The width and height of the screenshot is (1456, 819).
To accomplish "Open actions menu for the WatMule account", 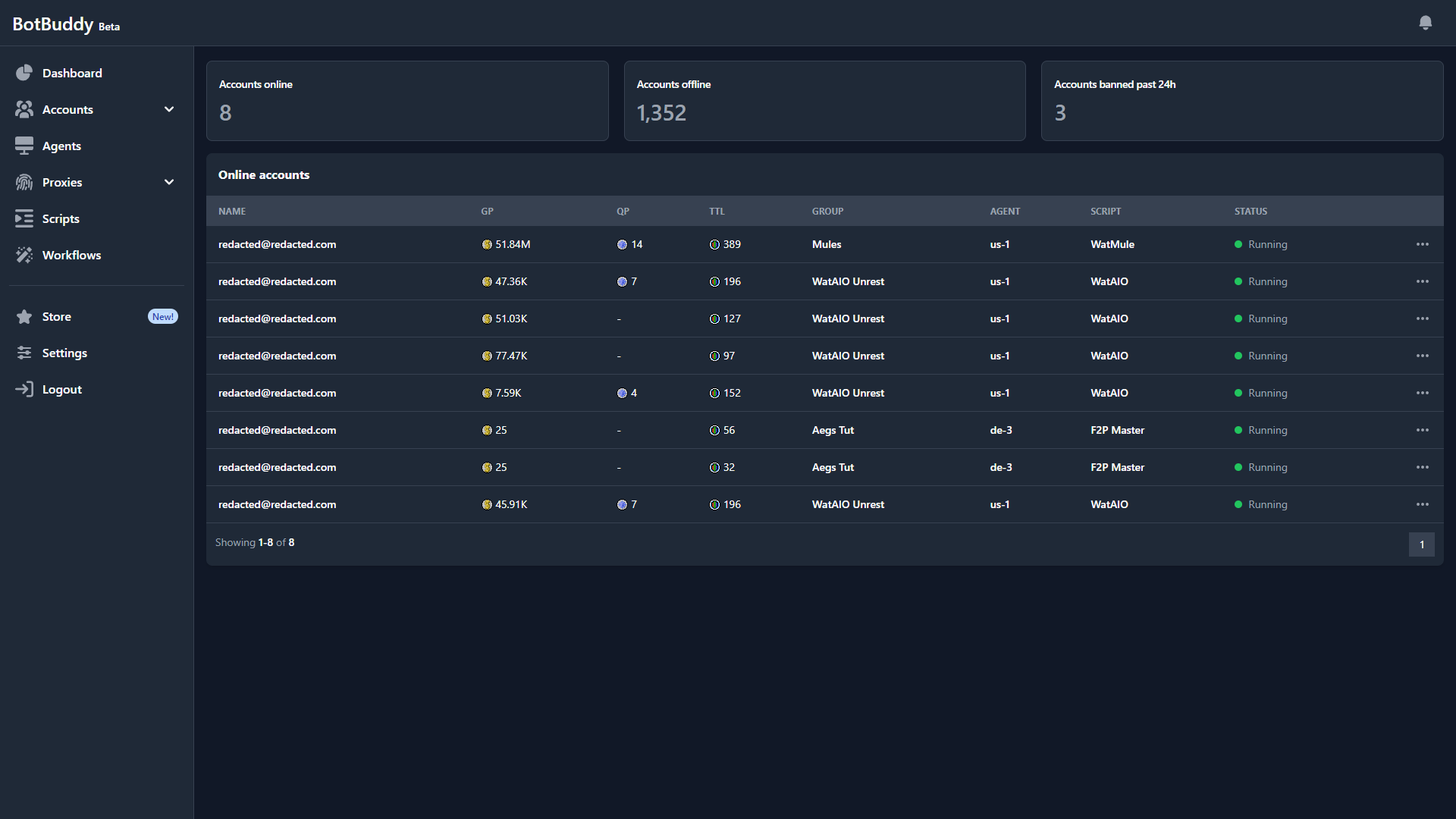I will point(1423,244).
